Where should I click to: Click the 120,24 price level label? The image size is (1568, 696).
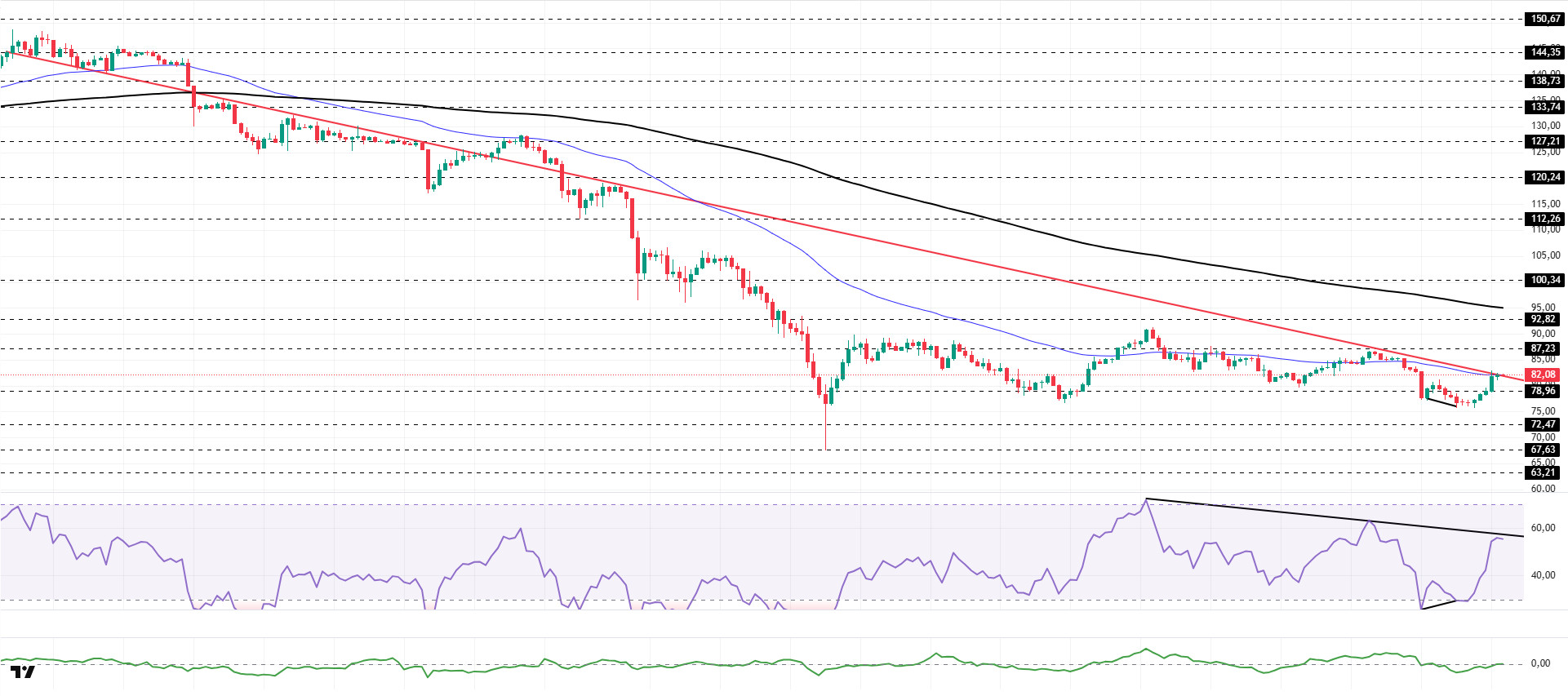tap(1544, 177)
